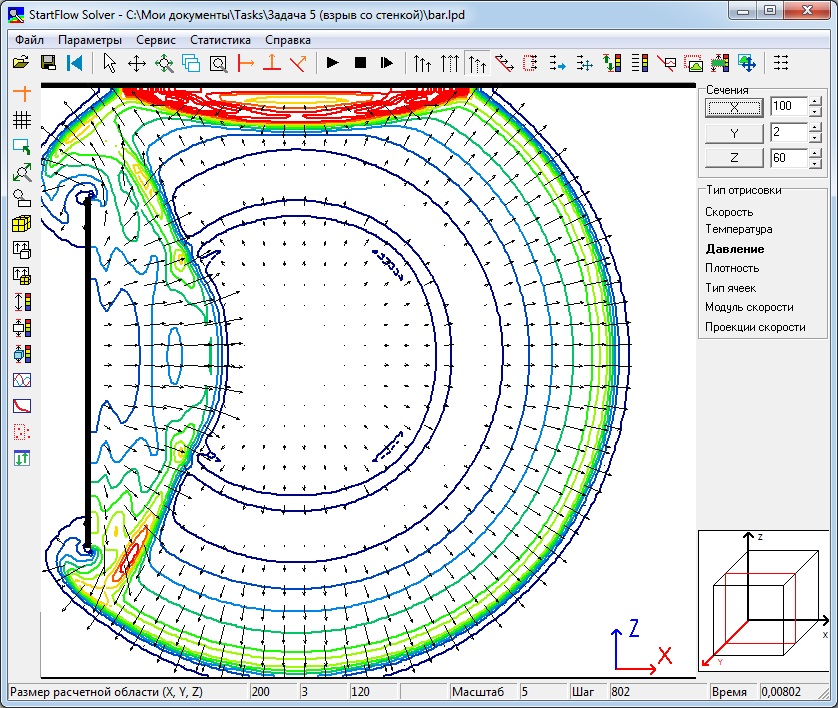Screen dimensions: 838x708
Task: Select the arrow pointer tool
Action: [110, 64]
